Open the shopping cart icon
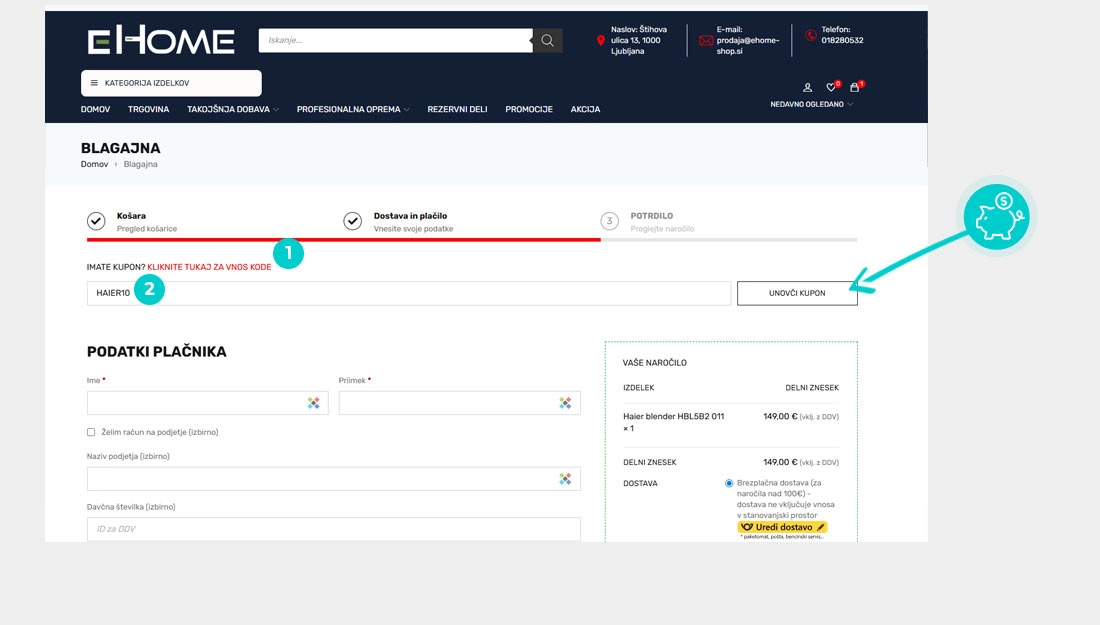The height and width of the screenshot is (625, 1100). click(854, 88)
